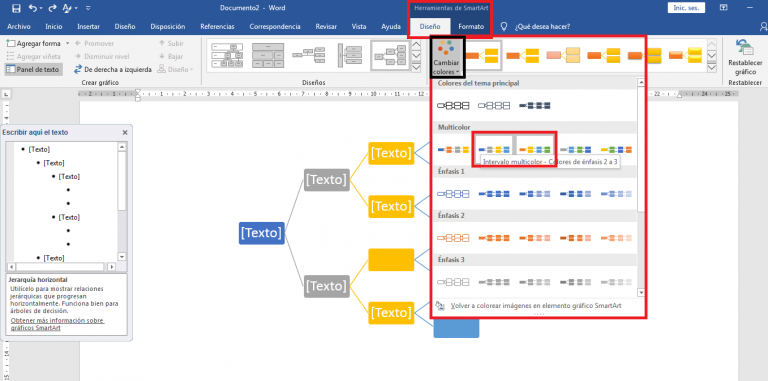Screen dimensions: 768x381
Task: Switch to the Insertar tab
Action: pos(89,26)
